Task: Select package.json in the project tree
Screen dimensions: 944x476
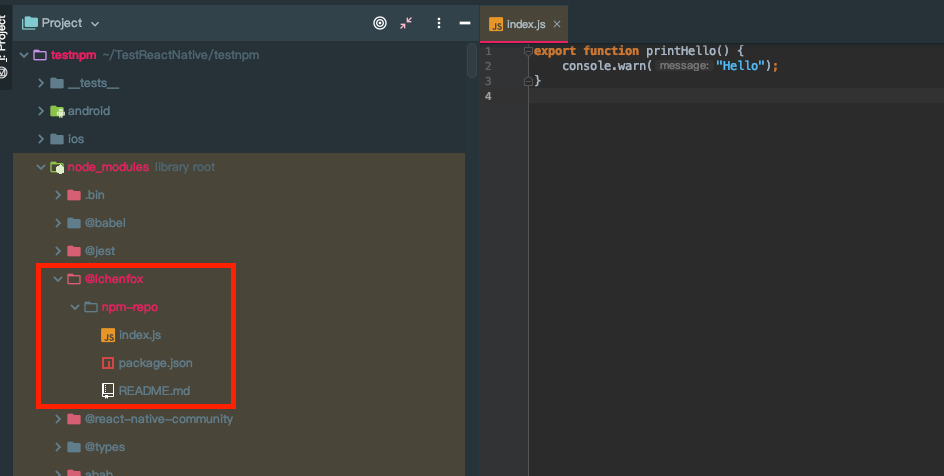Action: point(155,363)
